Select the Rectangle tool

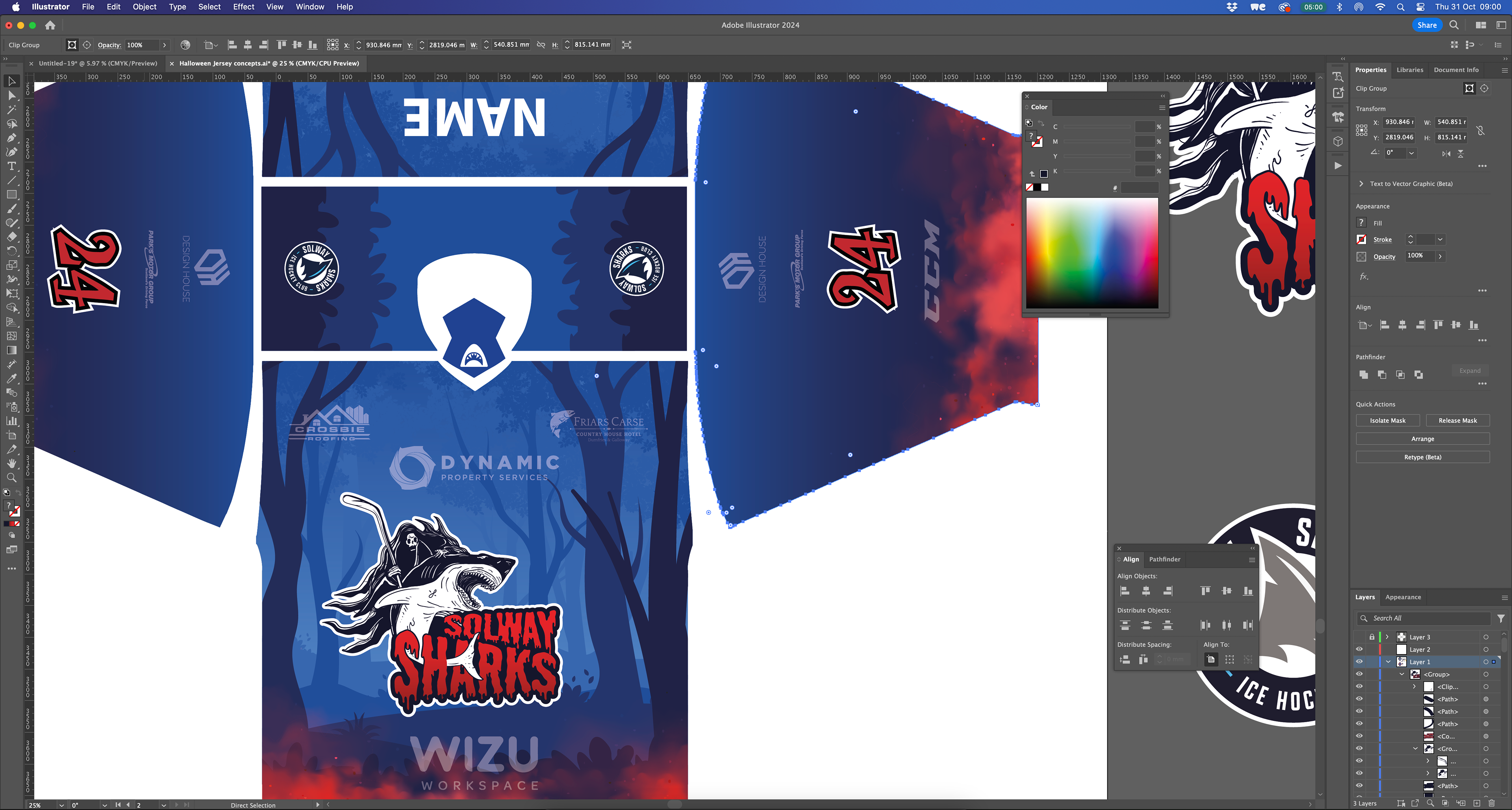point(11,194)
